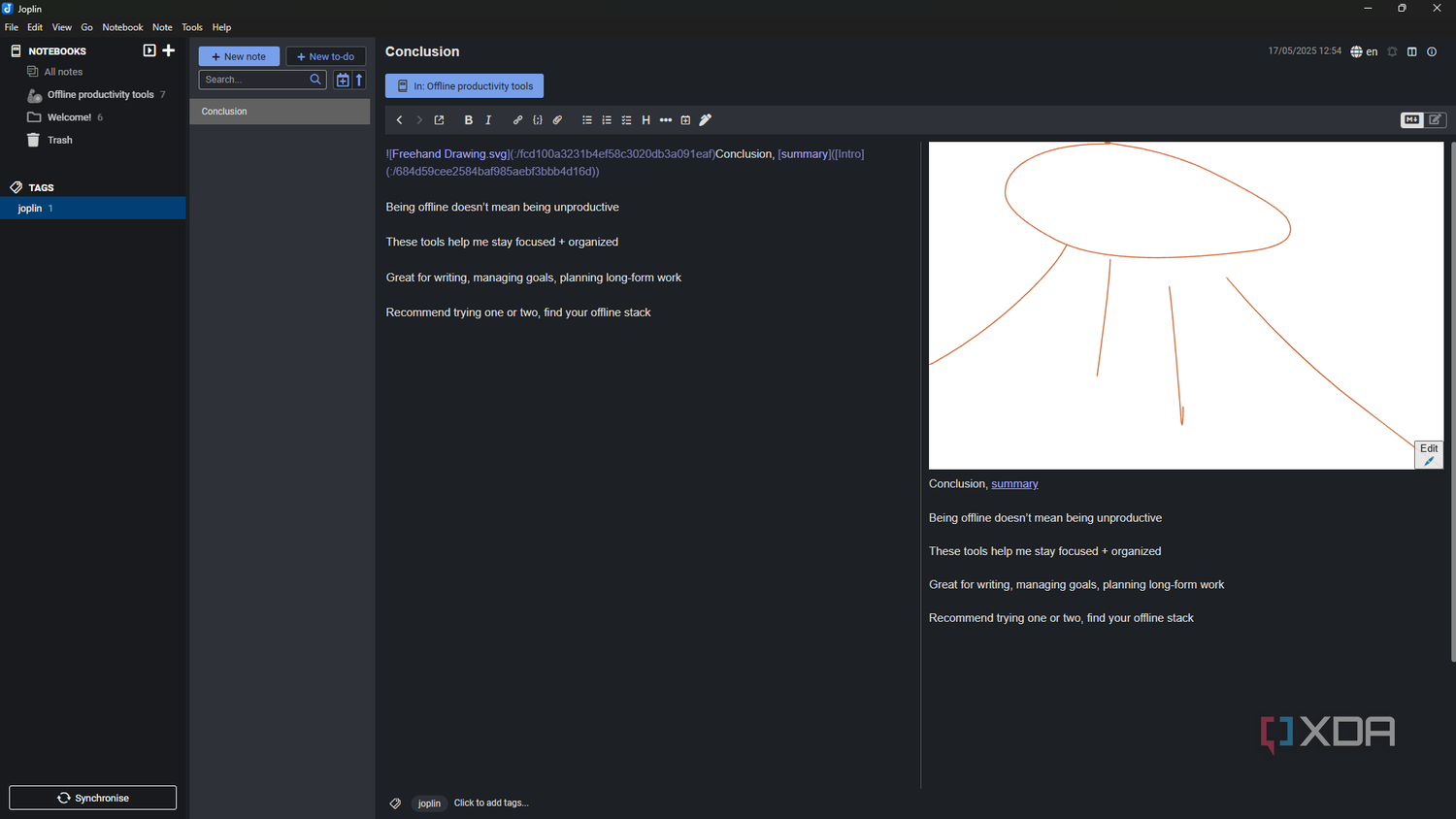Open the File menu
Viewport: 1456px width, 819px height.
12,27
